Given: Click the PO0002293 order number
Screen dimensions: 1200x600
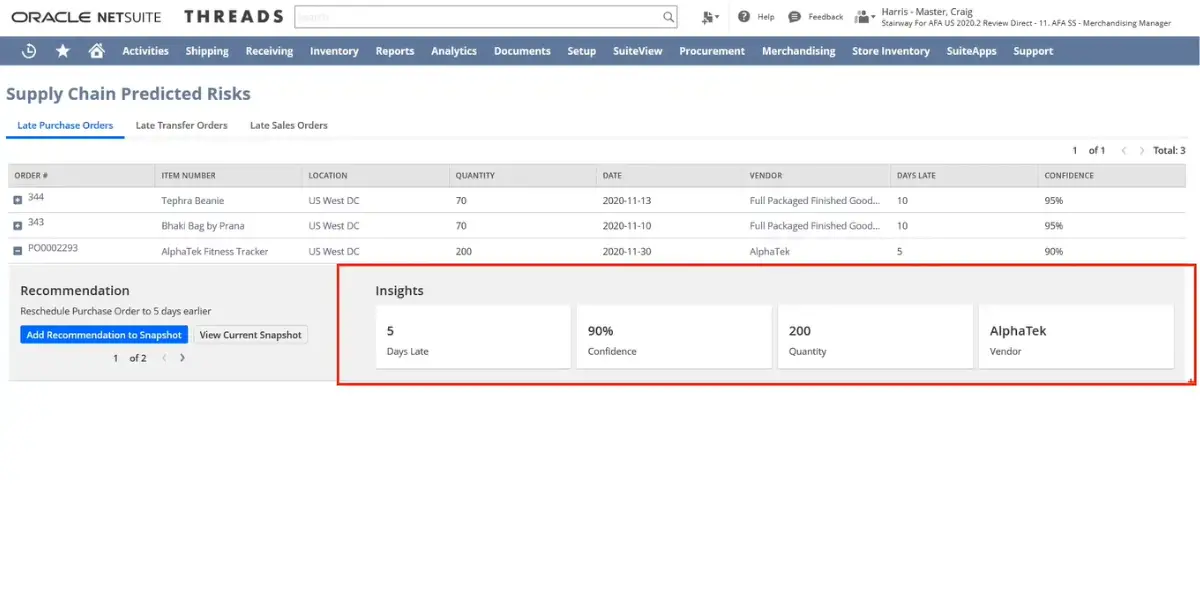Looking at the screenshot, I should pyautogui.click(x=53, y=248).
